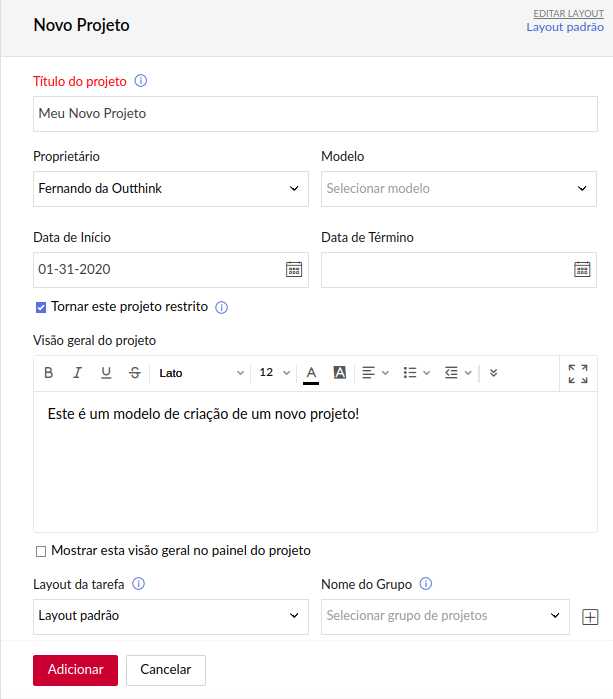Open the Proprietário dropdown
The image size is (613, 699).
(x=171, y=189)
